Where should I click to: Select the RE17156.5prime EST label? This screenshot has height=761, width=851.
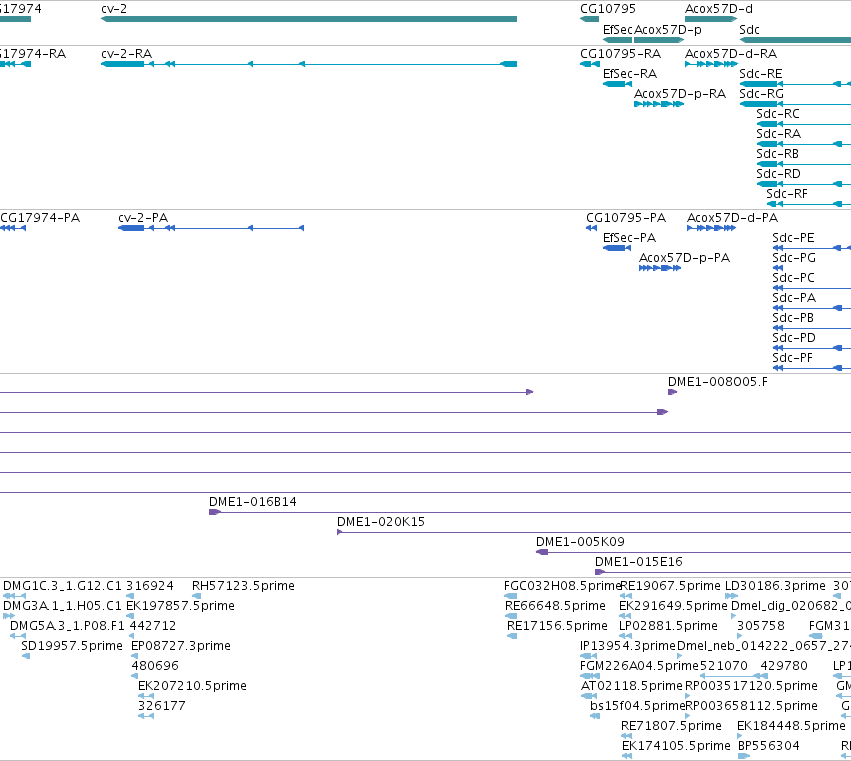557,626
